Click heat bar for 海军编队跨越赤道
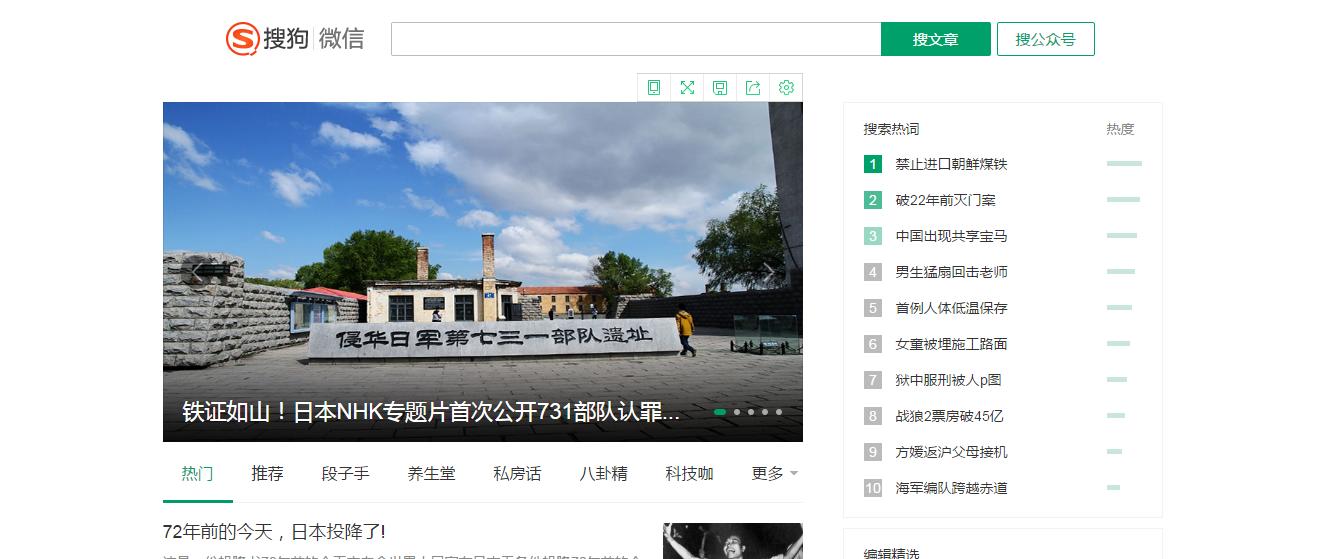Screen dimensions: 1334x559 1113,487
